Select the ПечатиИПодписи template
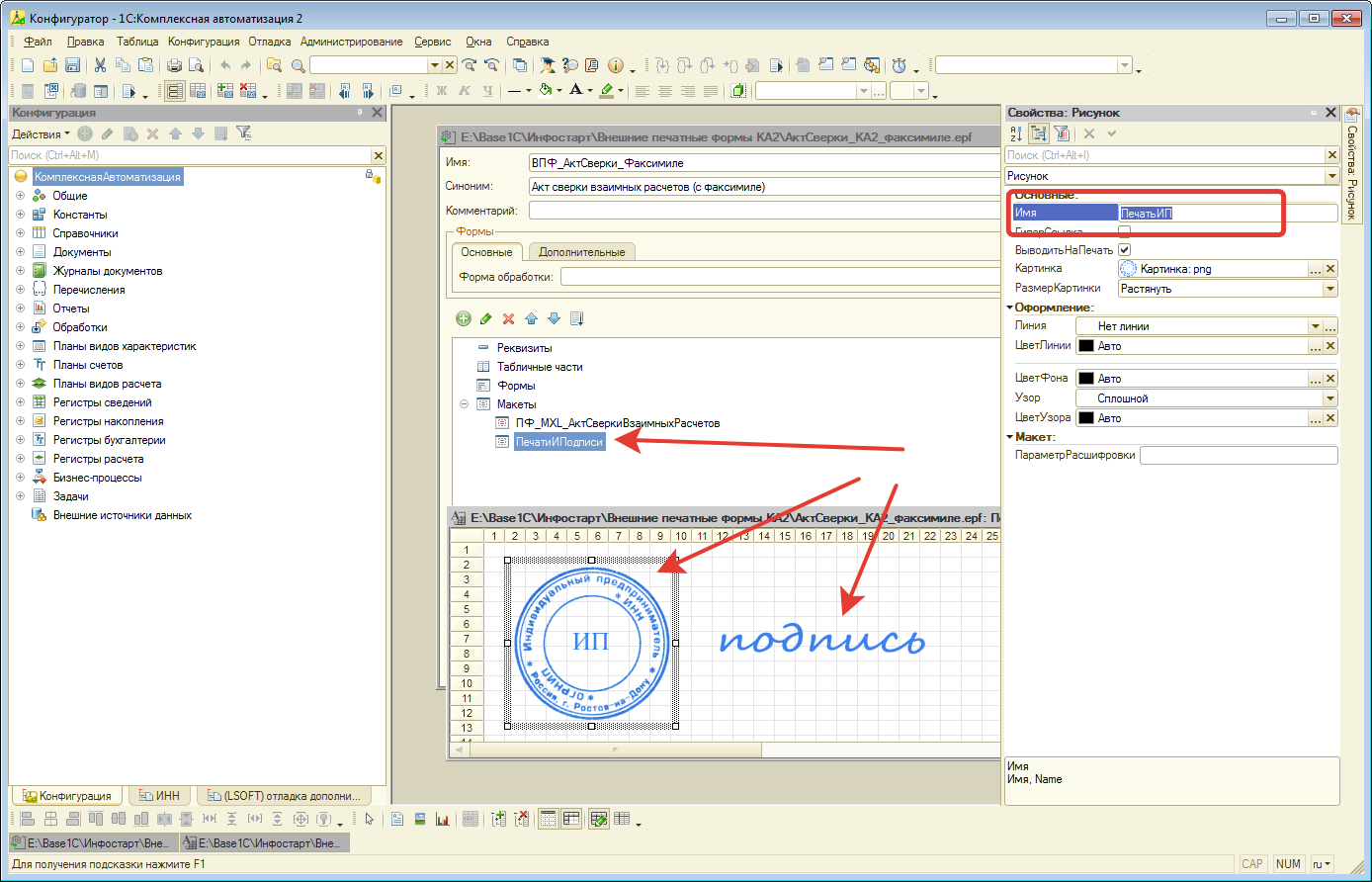The image size is (1372, 882). click(x=558, y=442)
